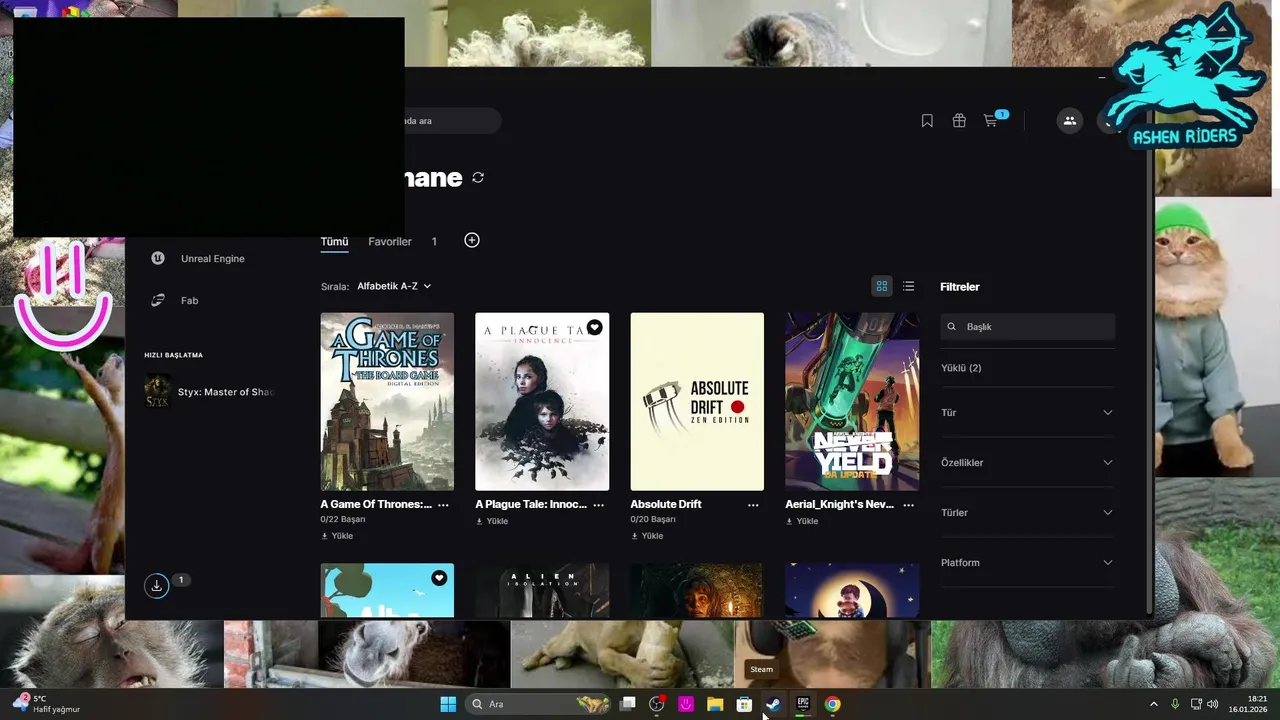Click the Absolute Drift title text
This screenshot has width=1280, height=720.
tap(666, 505)
